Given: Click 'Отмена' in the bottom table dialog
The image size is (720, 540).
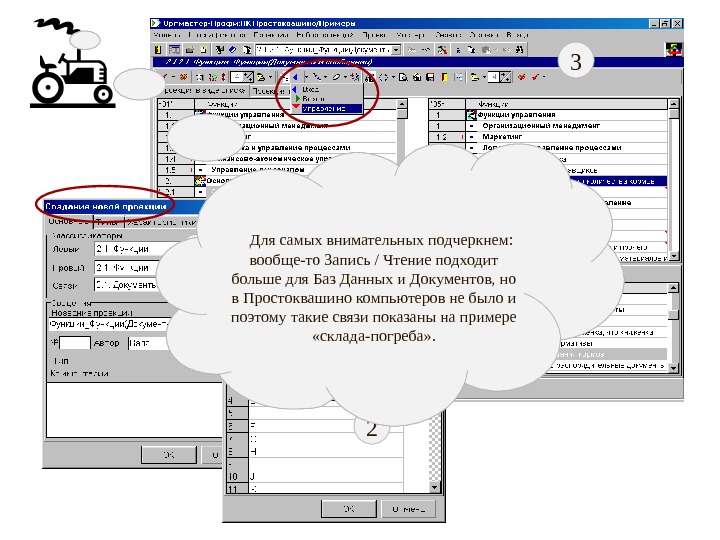Looking at the screenshot, I should [x=408, y=509].
